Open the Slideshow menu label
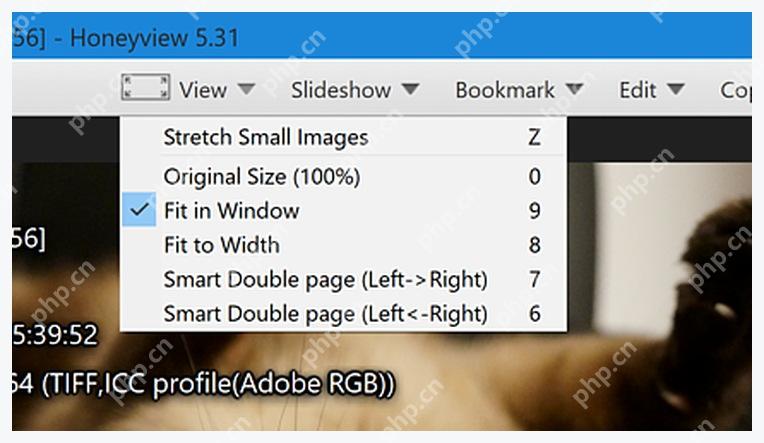This screenshot has height=443, width=764. (x=341, y=90)
